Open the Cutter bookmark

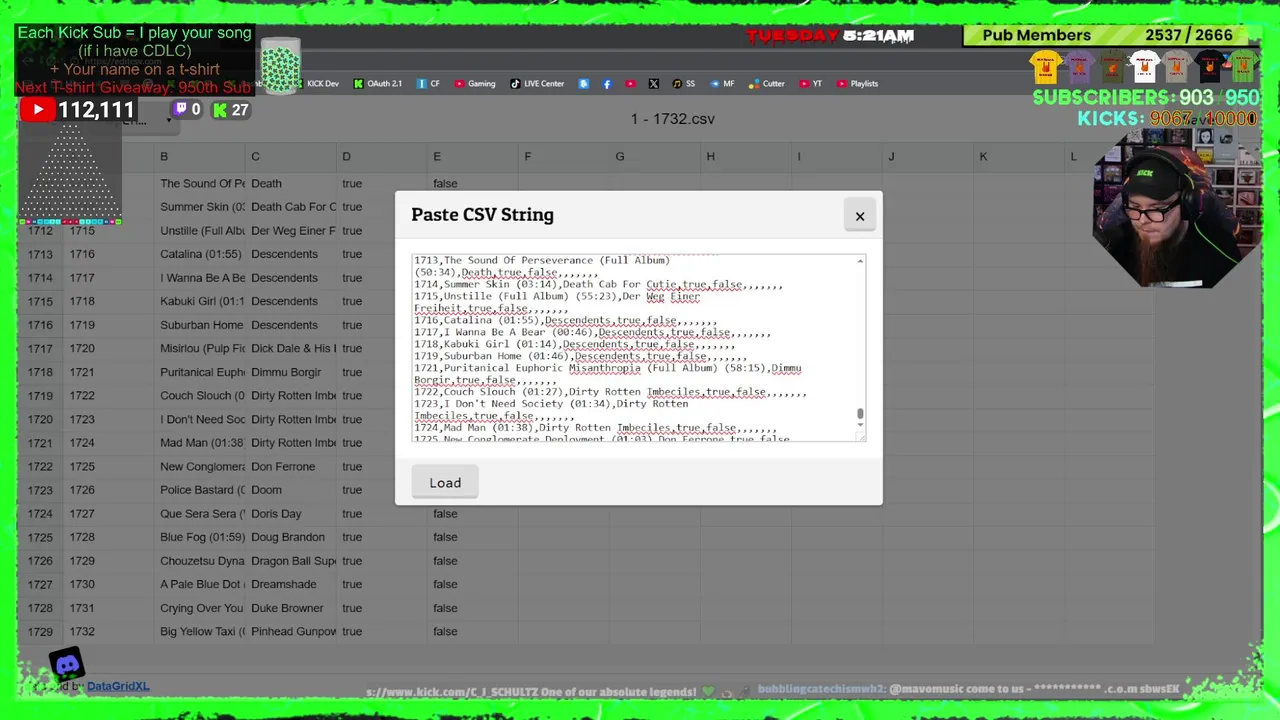pos(767,84)
